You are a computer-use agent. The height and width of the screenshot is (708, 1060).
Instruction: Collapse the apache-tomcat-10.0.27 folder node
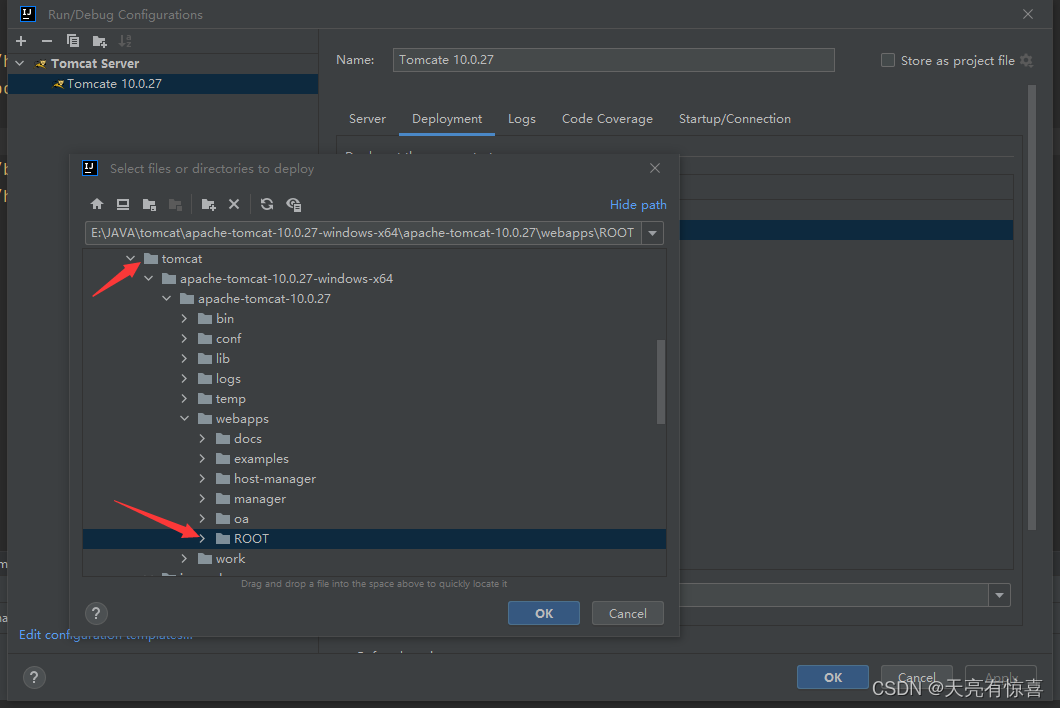click(x=166, y=298)
